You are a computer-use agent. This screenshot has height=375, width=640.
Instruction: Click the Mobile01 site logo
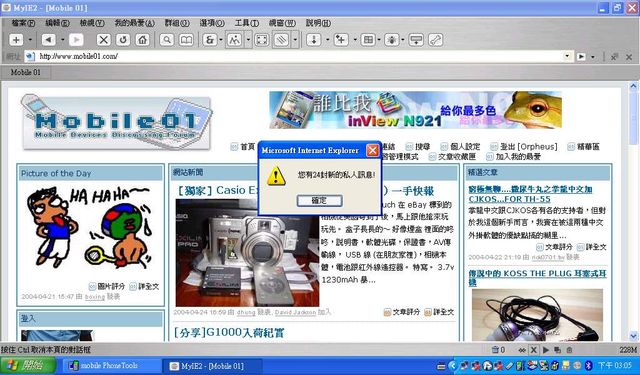pyautogui.click(x=116, y=122)
